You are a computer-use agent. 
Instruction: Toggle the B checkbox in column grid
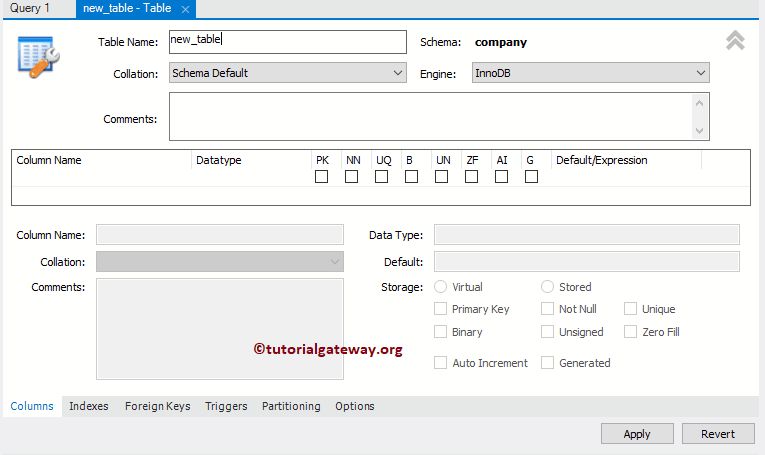pos(411,177)
